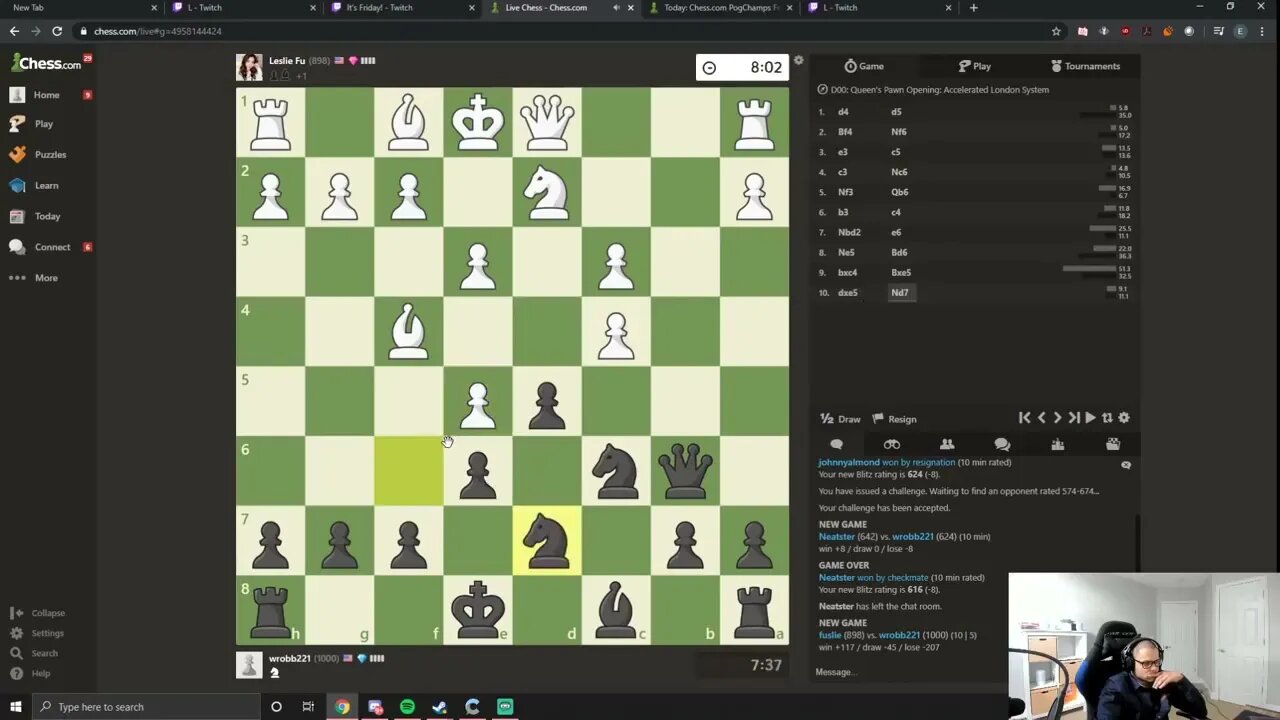Click move Bxe5 in move list
Viewport: 1280px width, 720px height.
(901, 272)
